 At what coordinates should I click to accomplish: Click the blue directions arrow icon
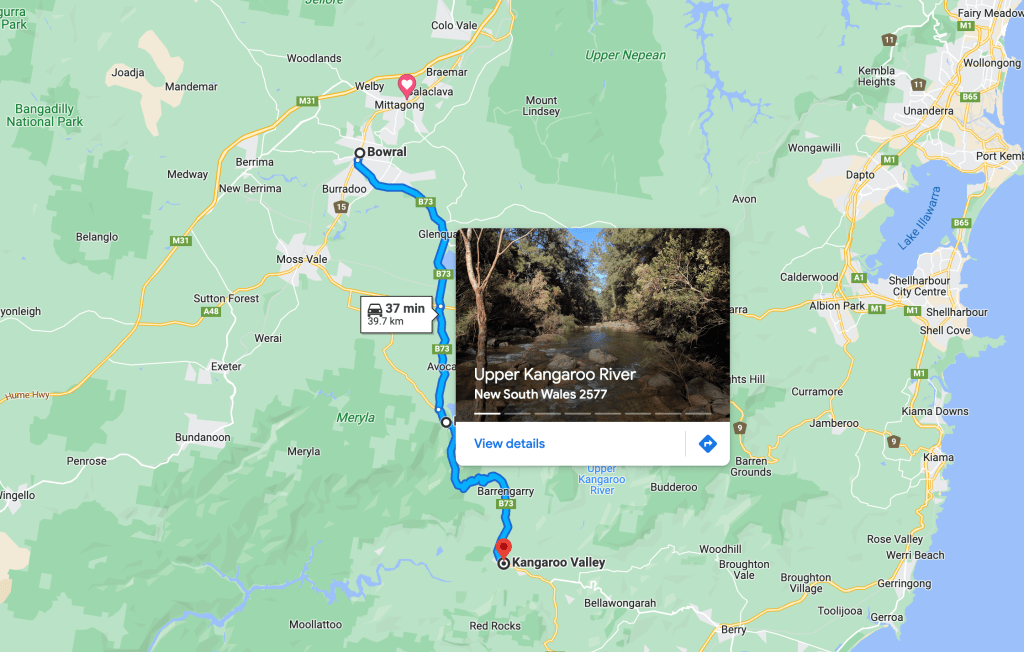click(707, 444)
